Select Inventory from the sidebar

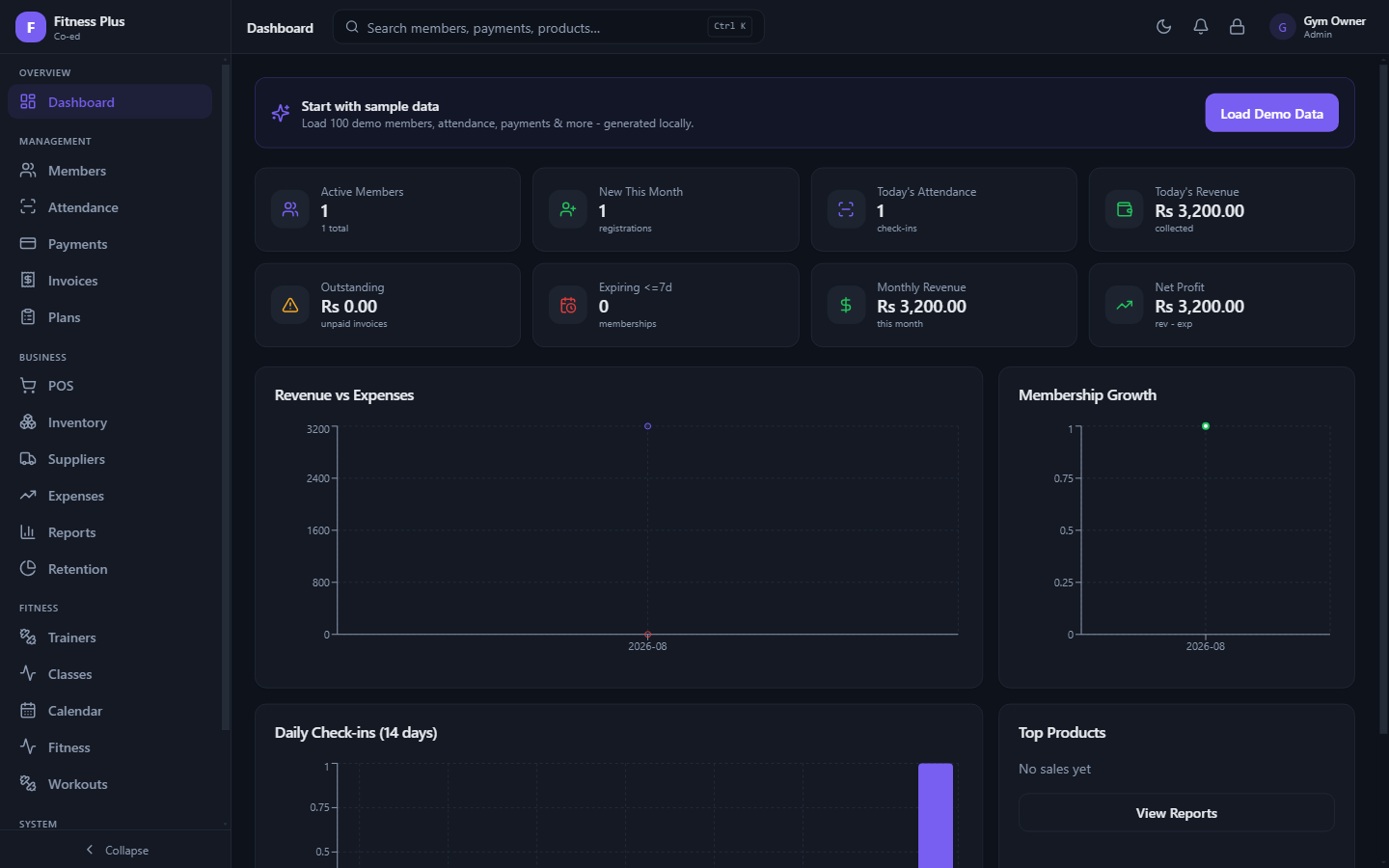pos(110,422)
